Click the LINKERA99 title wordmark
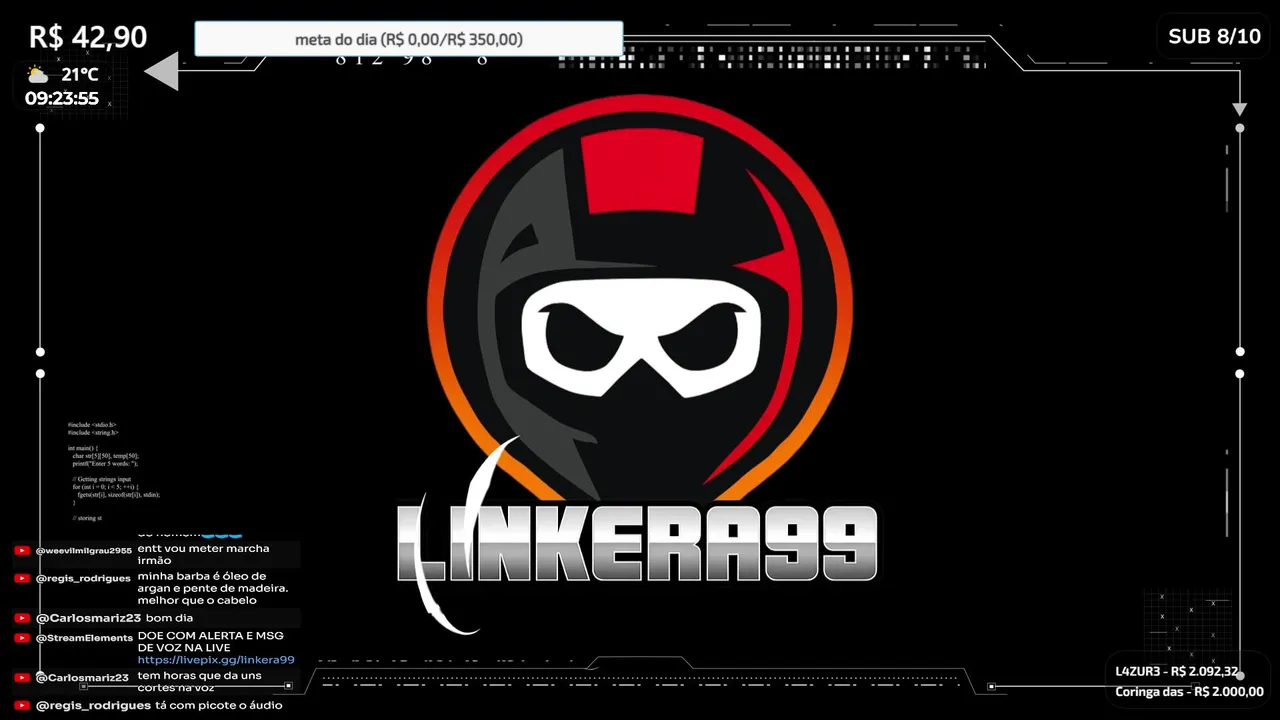Image resolution: width=1280 pixels, height=720 pixels. (638, 545)
